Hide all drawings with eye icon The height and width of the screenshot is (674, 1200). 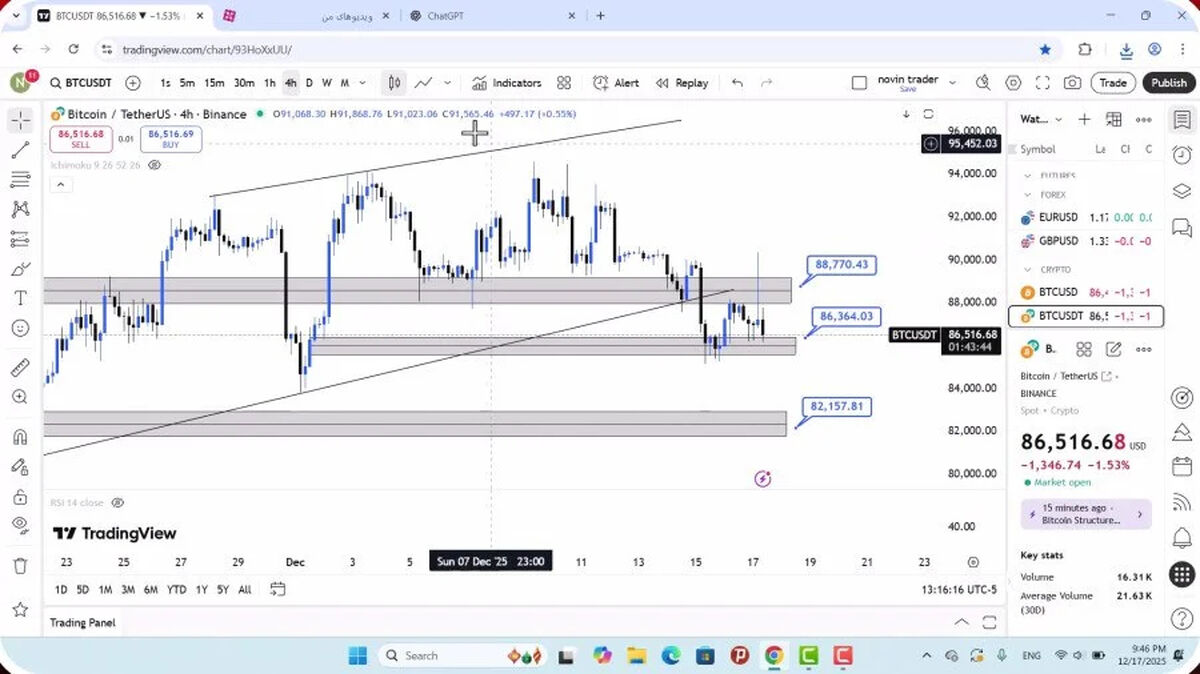20,525
